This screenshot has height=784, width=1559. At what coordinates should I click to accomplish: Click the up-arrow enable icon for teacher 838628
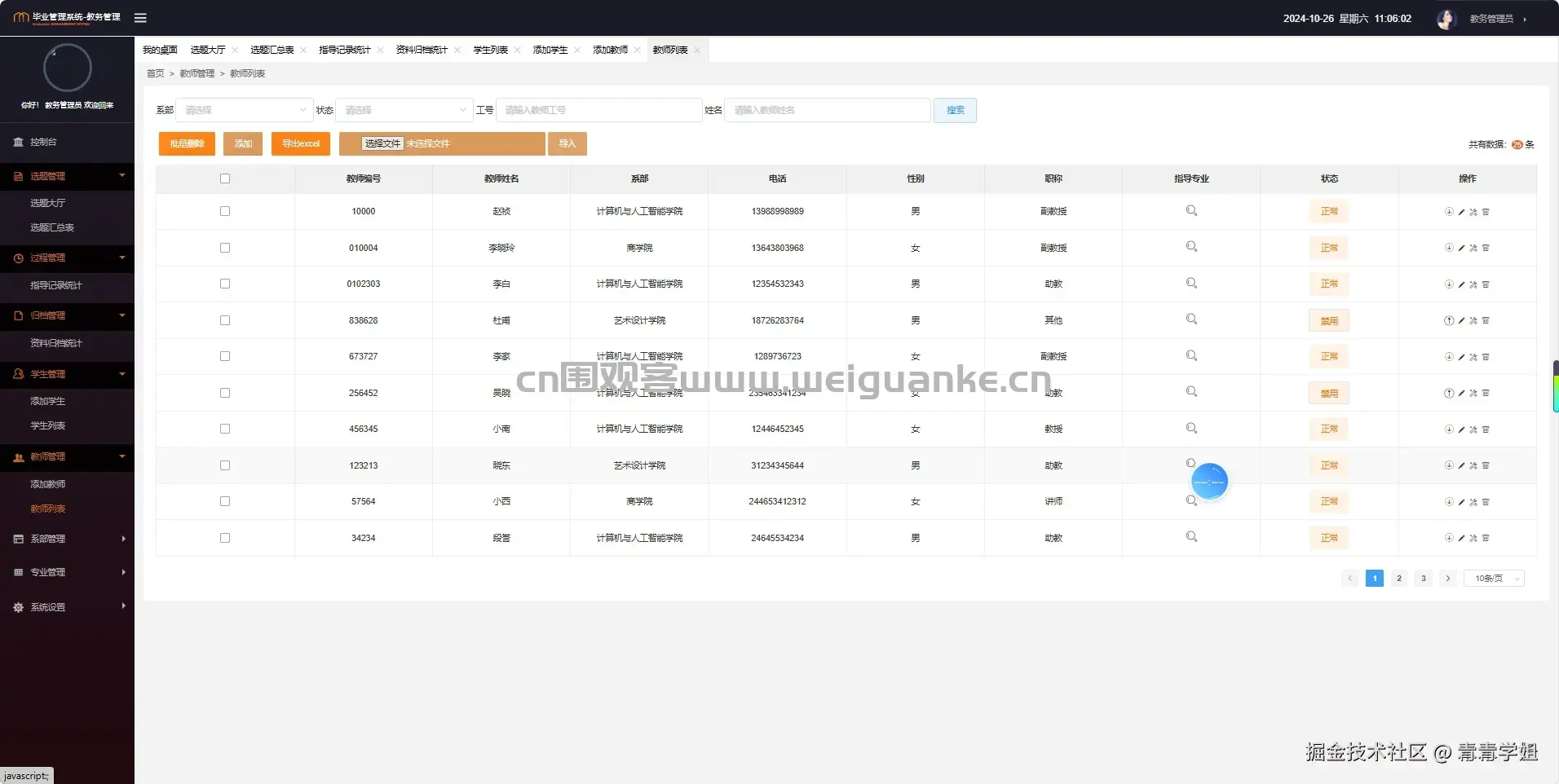click(x=1449, y=320)
